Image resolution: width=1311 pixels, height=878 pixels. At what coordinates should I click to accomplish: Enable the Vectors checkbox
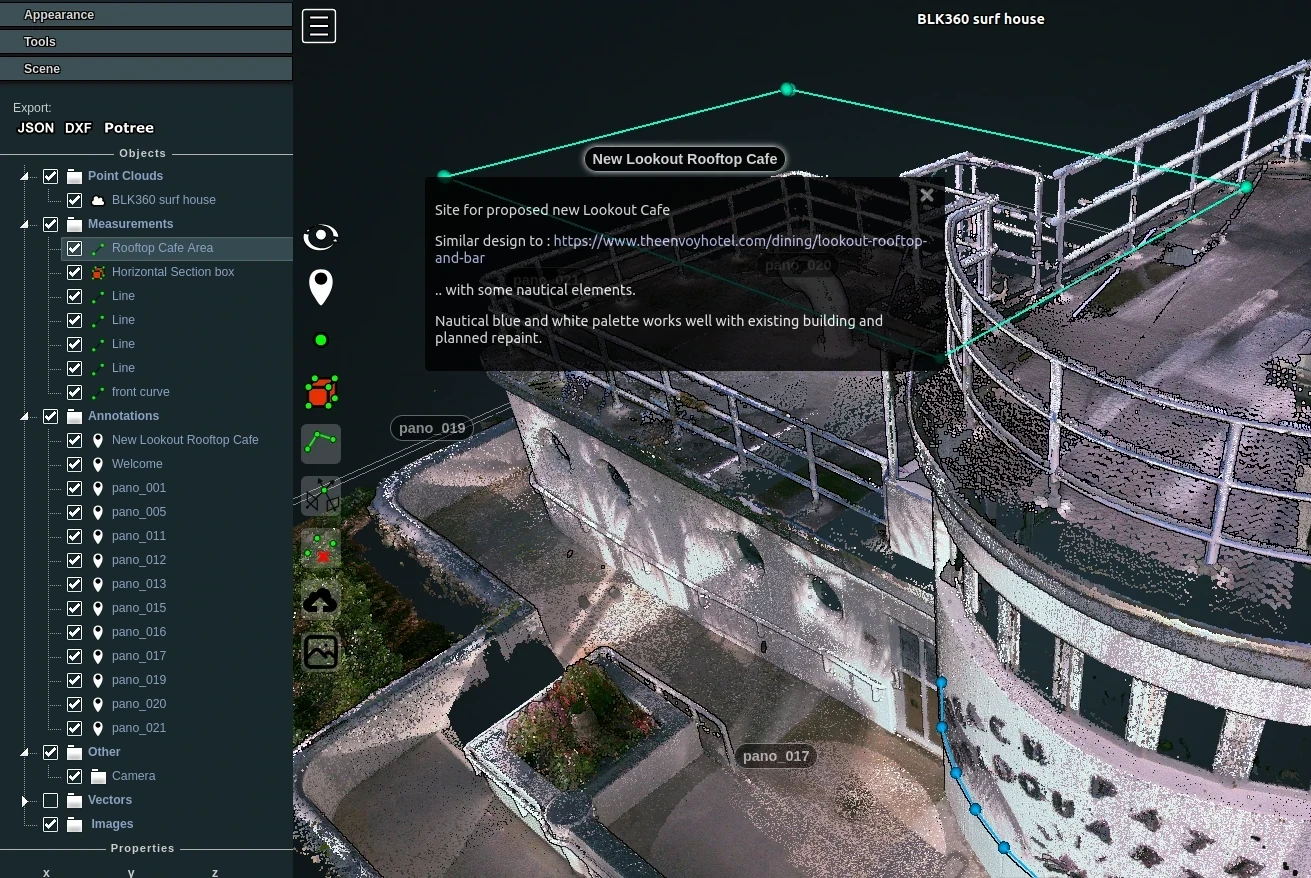pyautogui.click(x=50, y=800)
